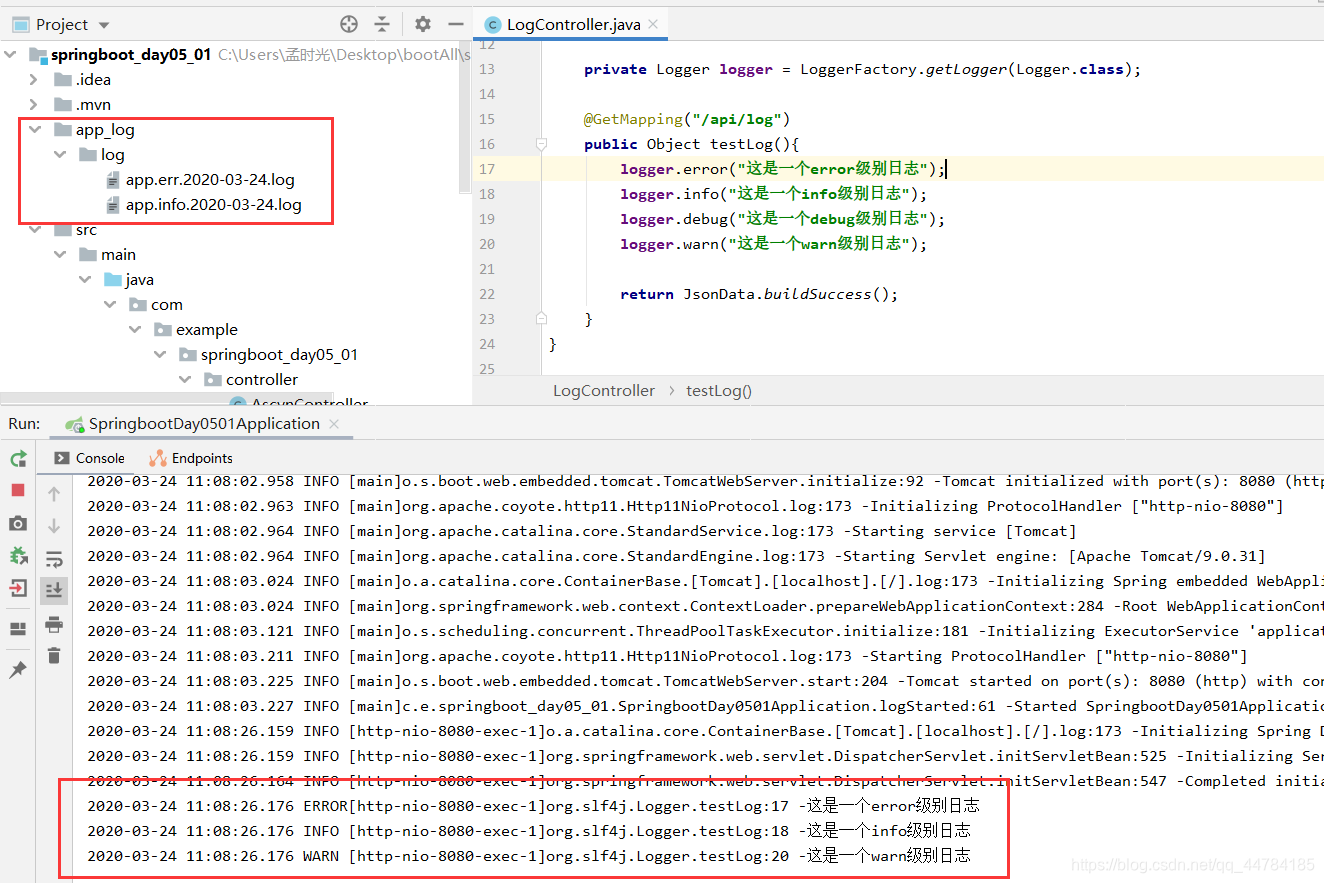Close the SpringbootDay0501Application run tab
This screenshot has width=1324, height=883.
point(335,424)
